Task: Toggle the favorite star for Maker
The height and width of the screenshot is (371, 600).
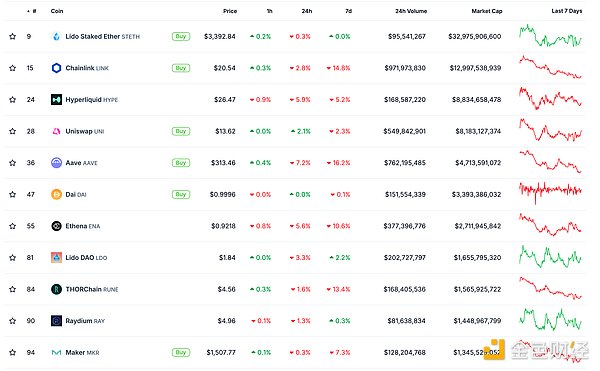Action: point(13,352)
